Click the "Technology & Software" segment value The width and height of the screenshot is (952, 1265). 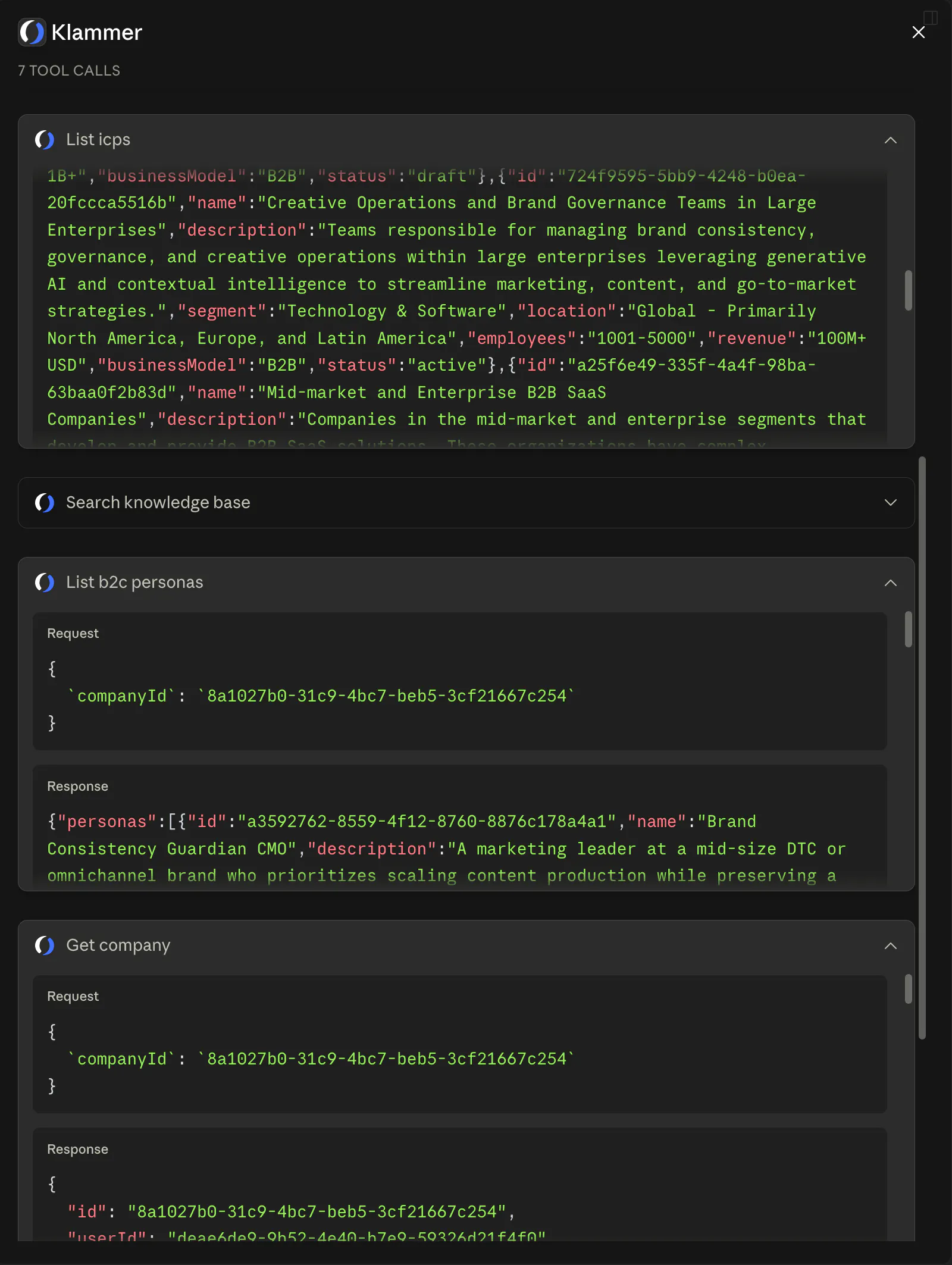[x=392, y=311]
